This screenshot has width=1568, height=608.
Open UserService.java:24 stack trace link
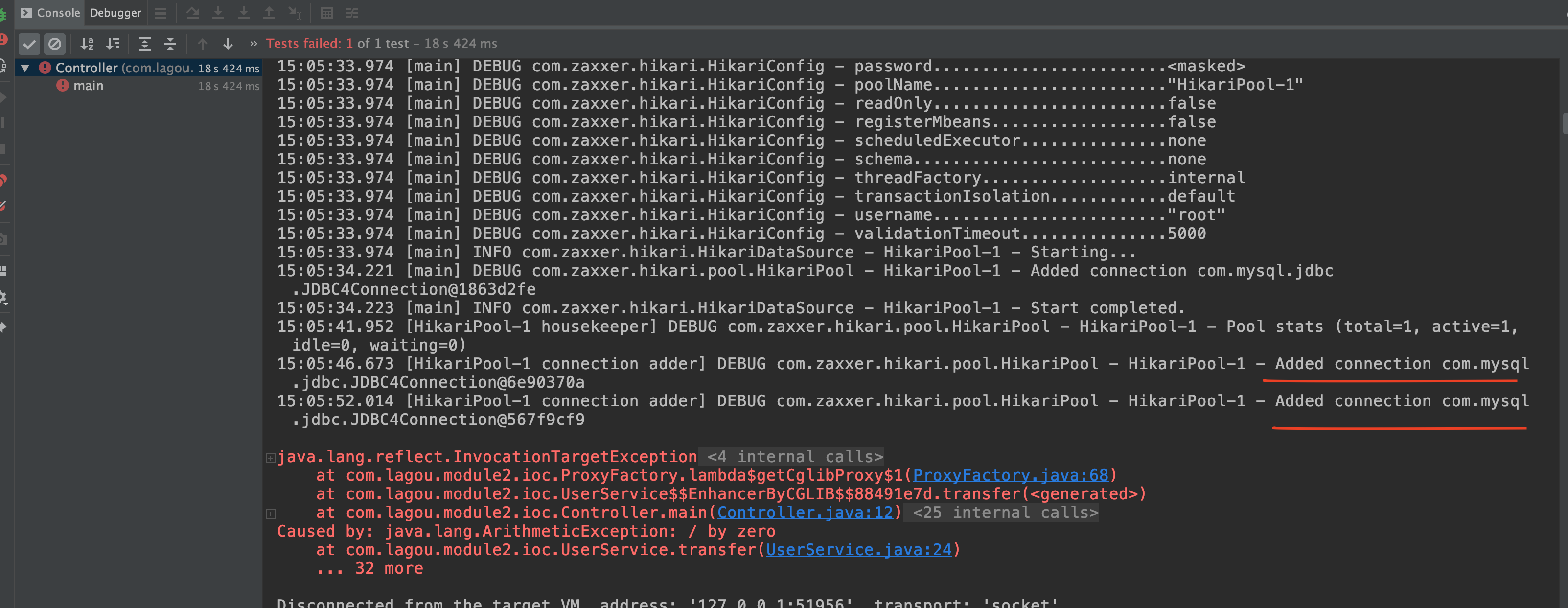tap(858, 550)
